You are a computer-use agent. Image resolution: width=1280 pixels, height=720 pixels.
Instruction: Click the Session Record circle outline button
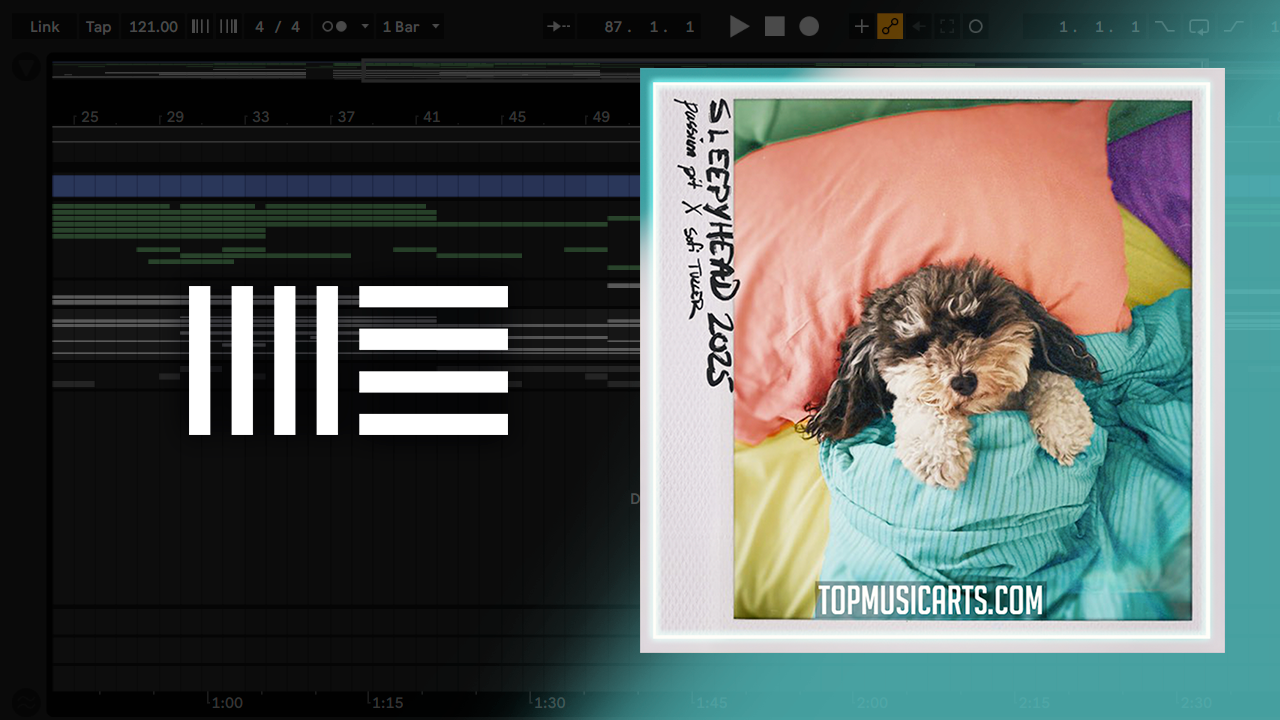click(x=976, y=27)
